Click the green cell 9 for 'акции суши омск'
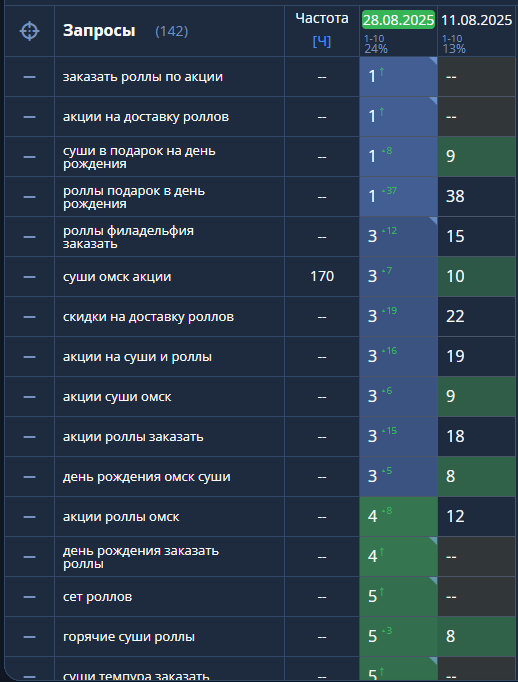 click(477, 397)
